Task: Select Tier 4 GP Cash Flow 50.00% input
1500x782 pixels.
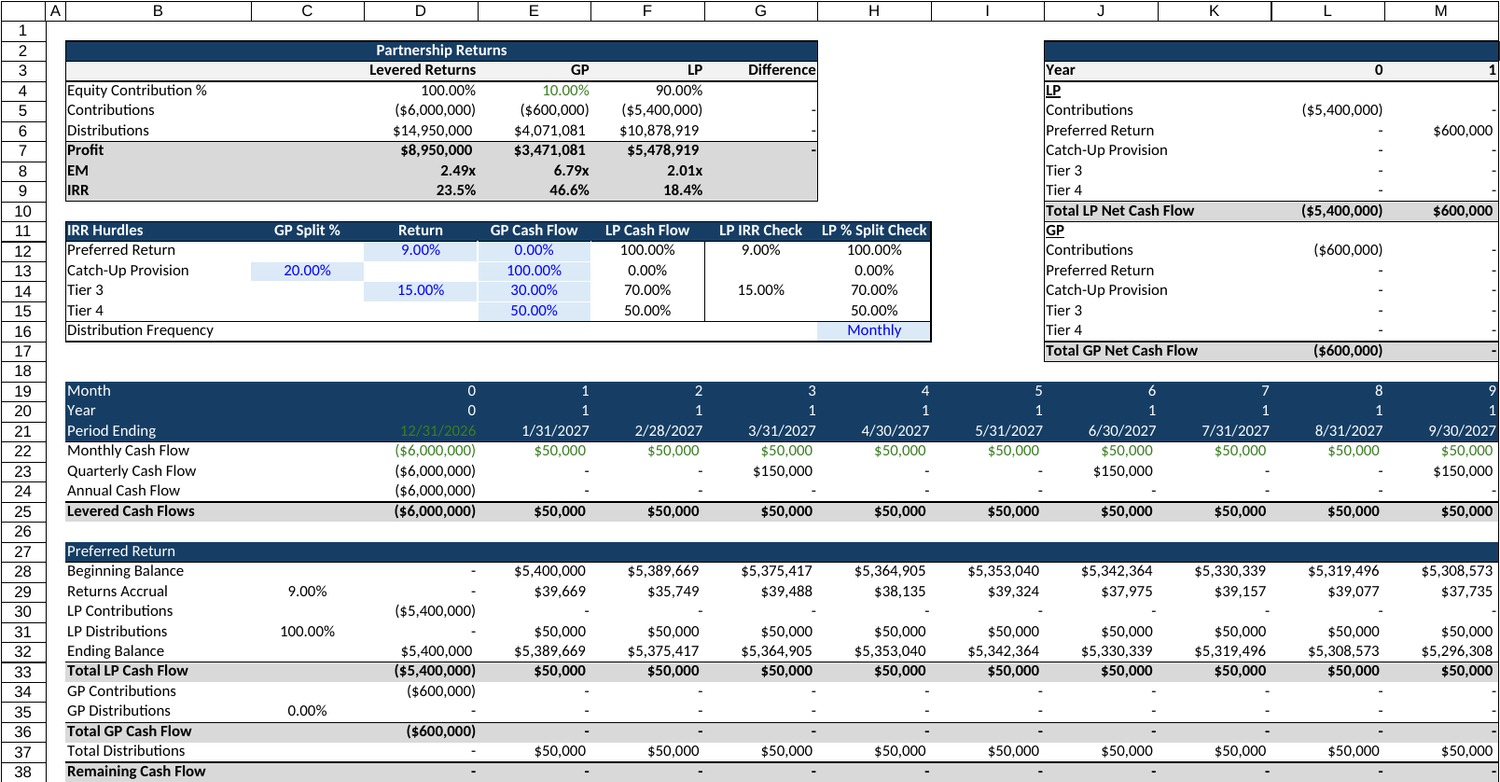Action: pyautogui.click(x=534, y=310)
